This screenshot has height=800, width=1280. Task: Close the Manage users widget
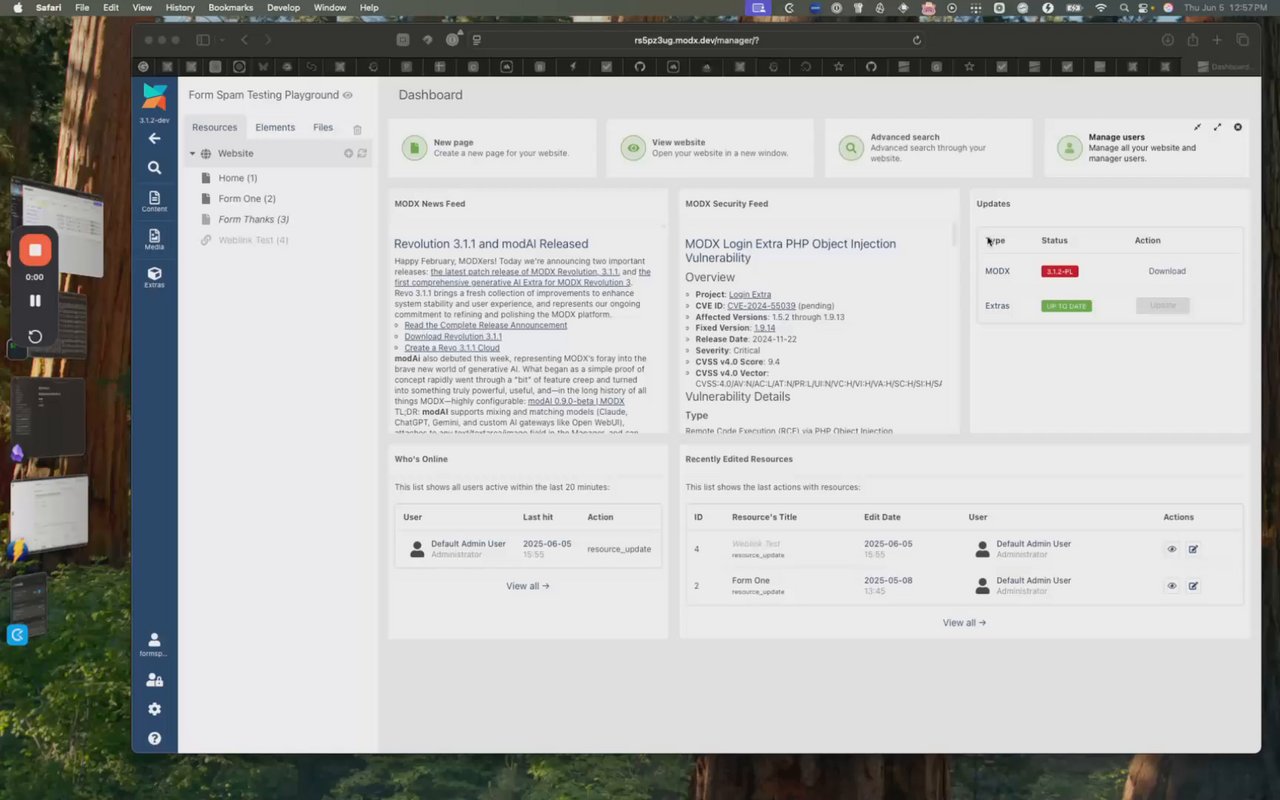click(x=1238, y=127)
